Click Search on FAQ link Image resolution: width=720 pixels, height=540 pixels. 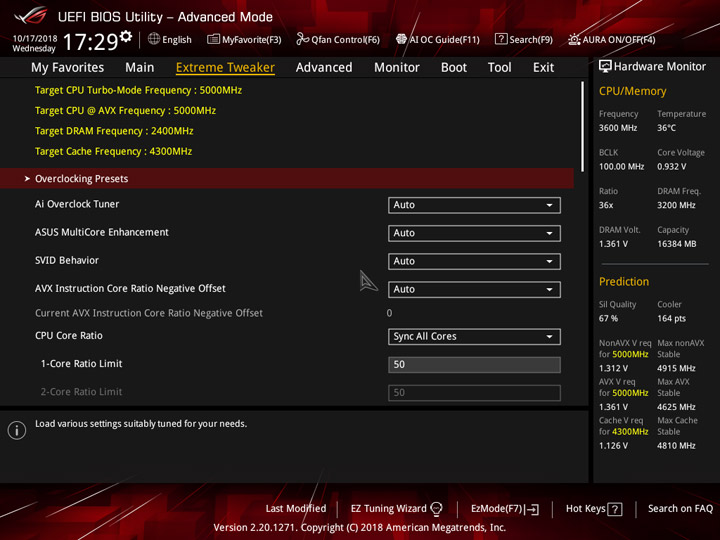(x=680, y=508)
